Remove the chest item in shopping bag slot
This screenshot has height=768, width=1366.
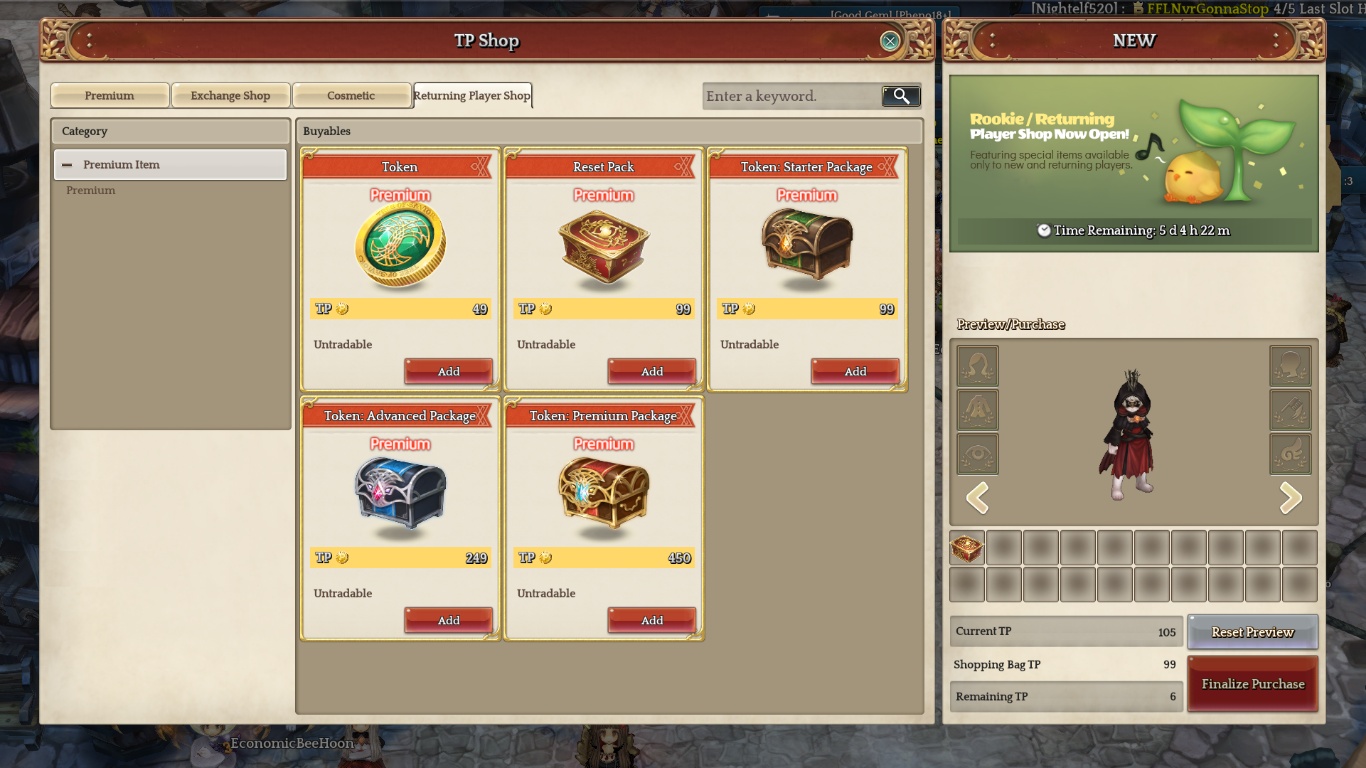click(967, 548)
